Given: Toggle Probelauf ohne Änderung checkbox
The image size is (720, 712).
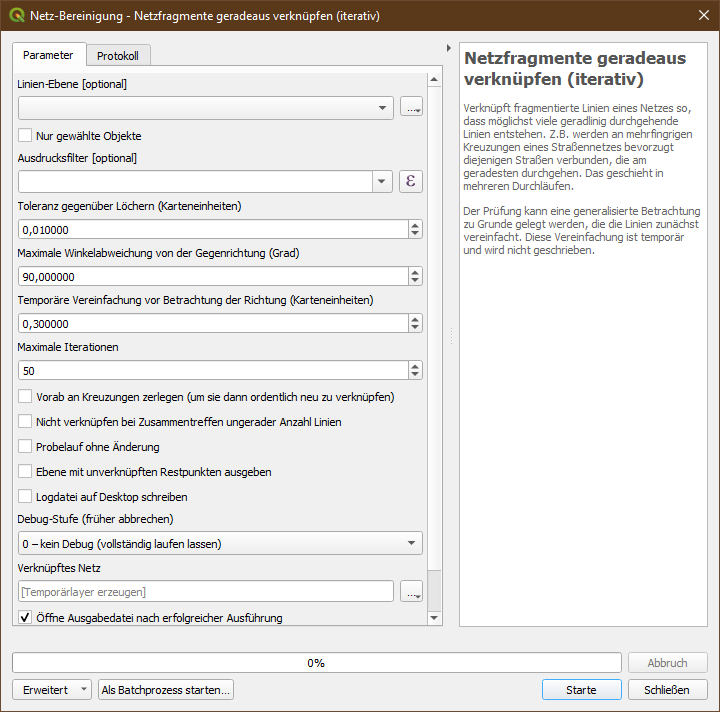Looking at the screenshot, I should (x=25, y=447).
